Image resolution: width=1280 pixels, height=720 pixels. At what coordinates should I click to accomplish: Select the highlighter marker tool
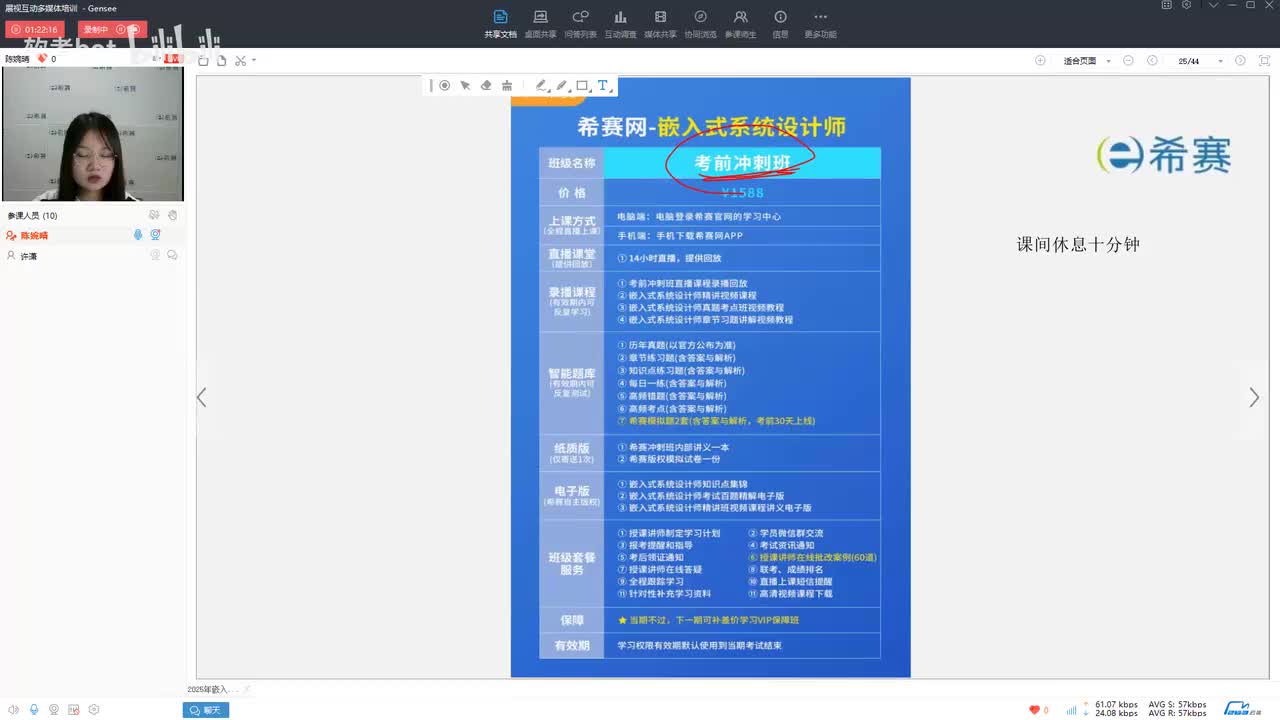pos(562,86)
